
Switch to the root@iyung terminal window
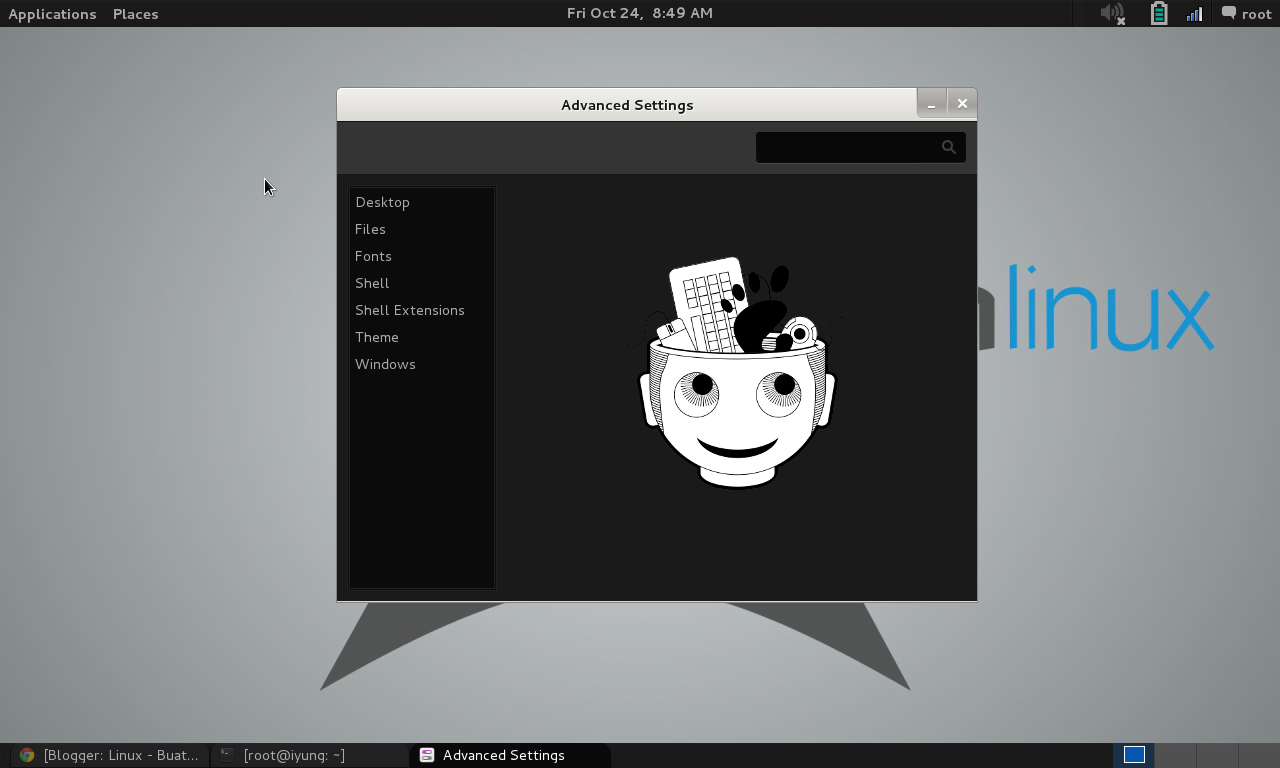[x=310, y=755]
